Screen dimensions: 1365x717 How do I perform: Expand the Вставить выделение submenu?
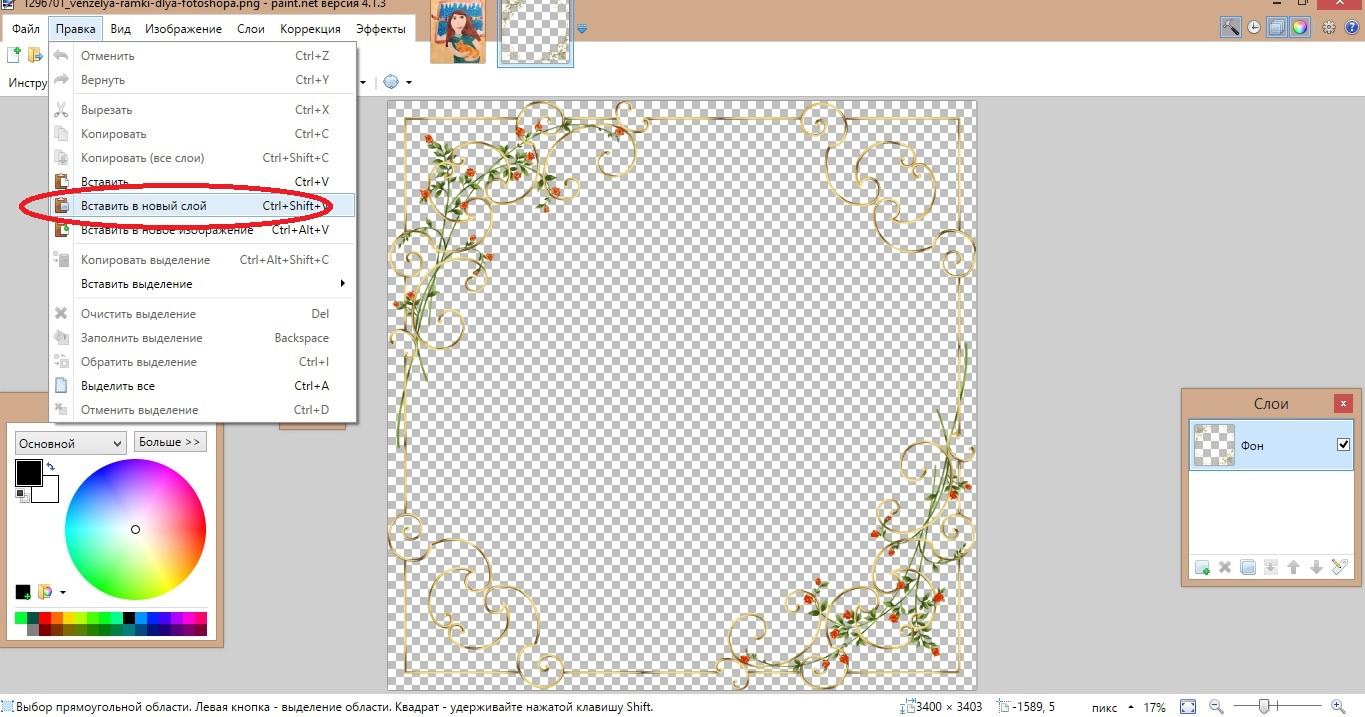[203, 284]
